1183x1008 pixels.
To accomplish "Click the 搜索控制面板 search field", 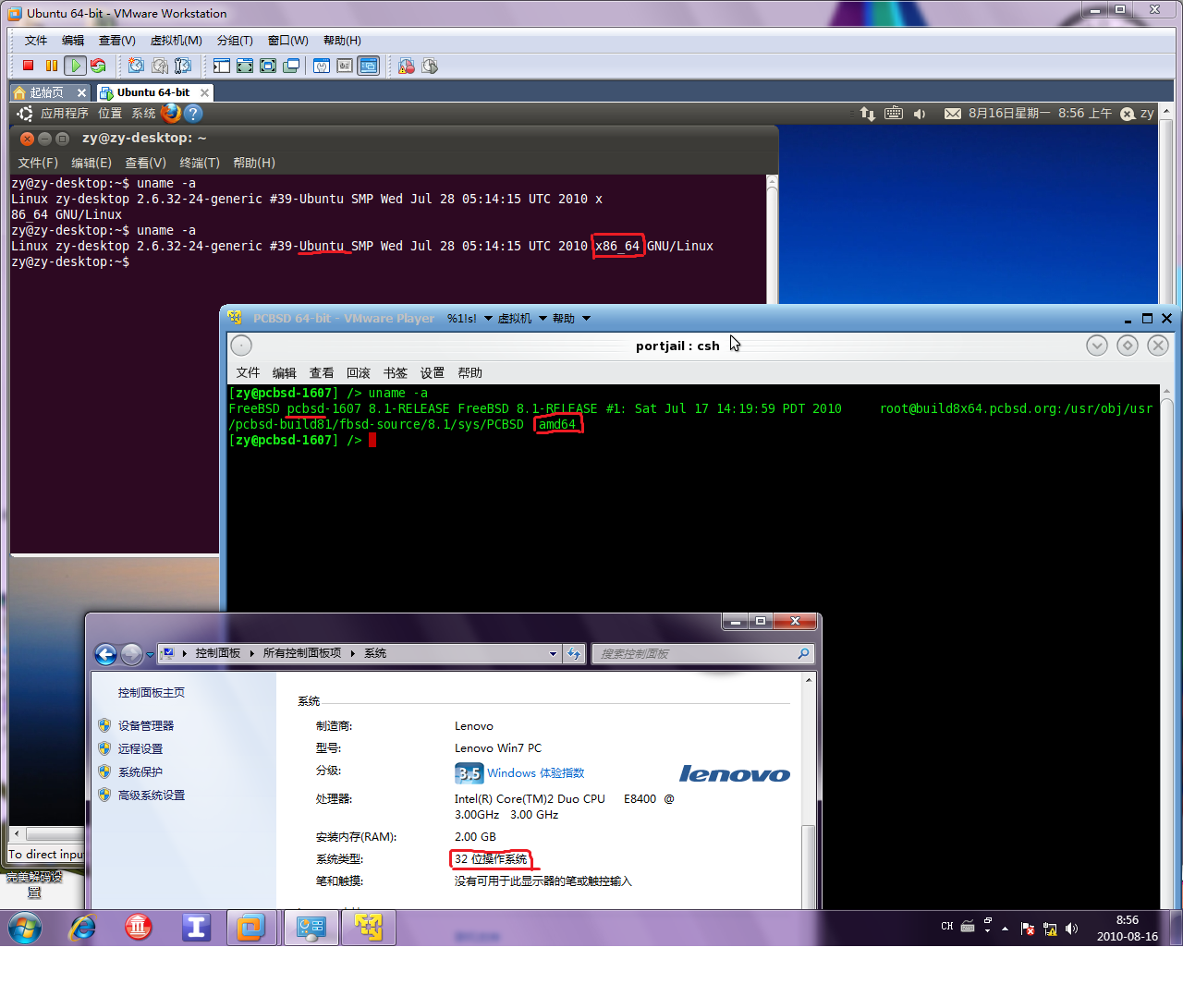I will (x=702, y=653).
